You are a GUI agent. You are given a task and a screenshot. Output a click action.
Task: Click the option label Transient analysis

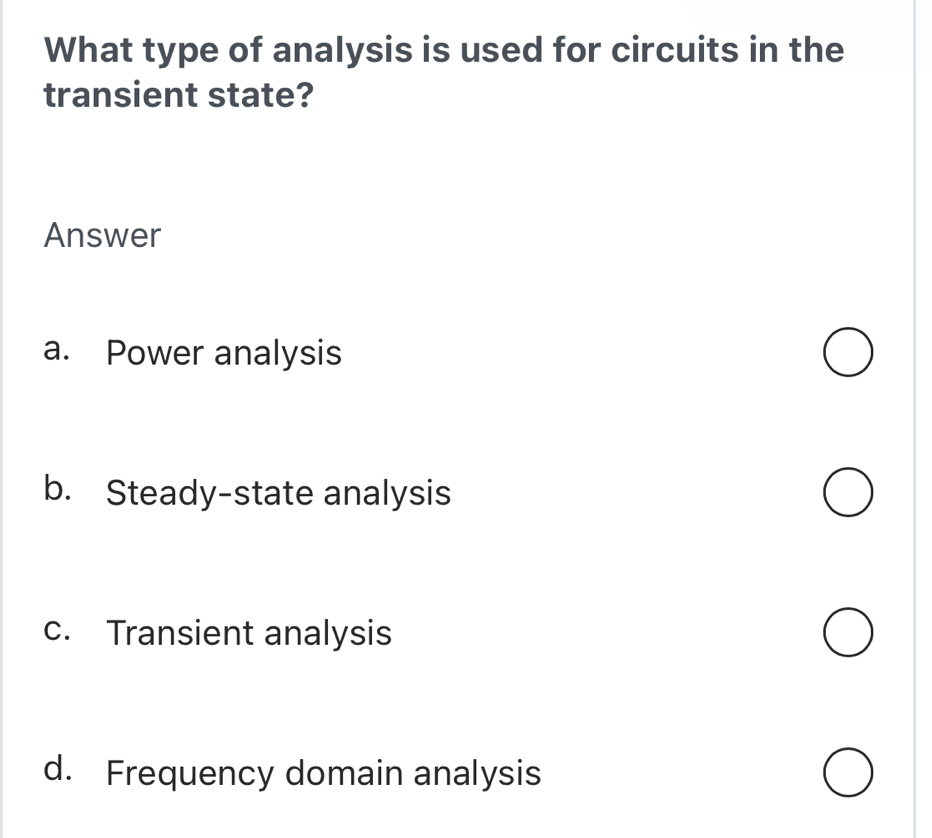(x=249, y=632)
